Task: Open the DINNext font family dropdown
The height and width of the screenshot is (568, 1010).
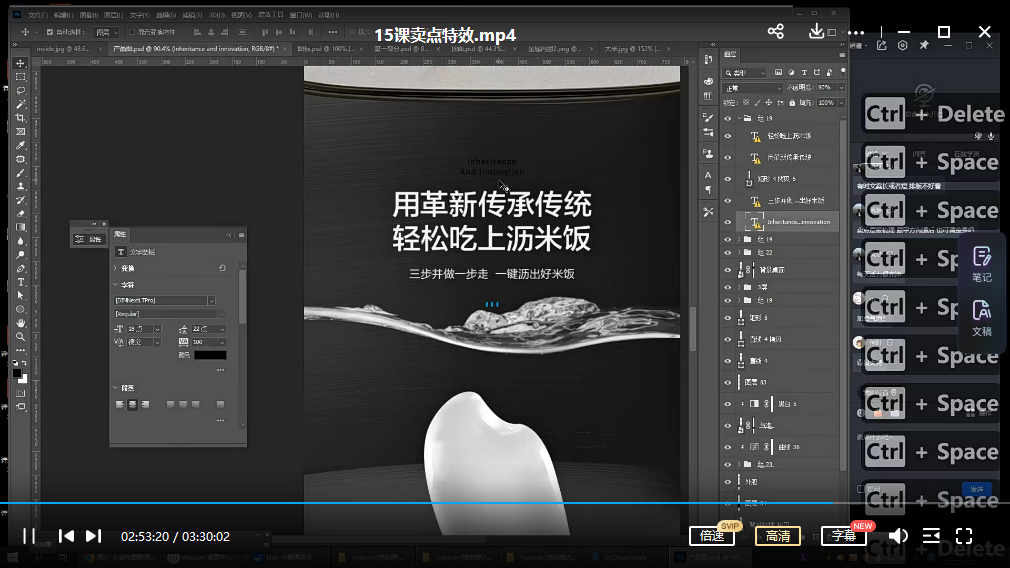Action: (x=165, y=301)
